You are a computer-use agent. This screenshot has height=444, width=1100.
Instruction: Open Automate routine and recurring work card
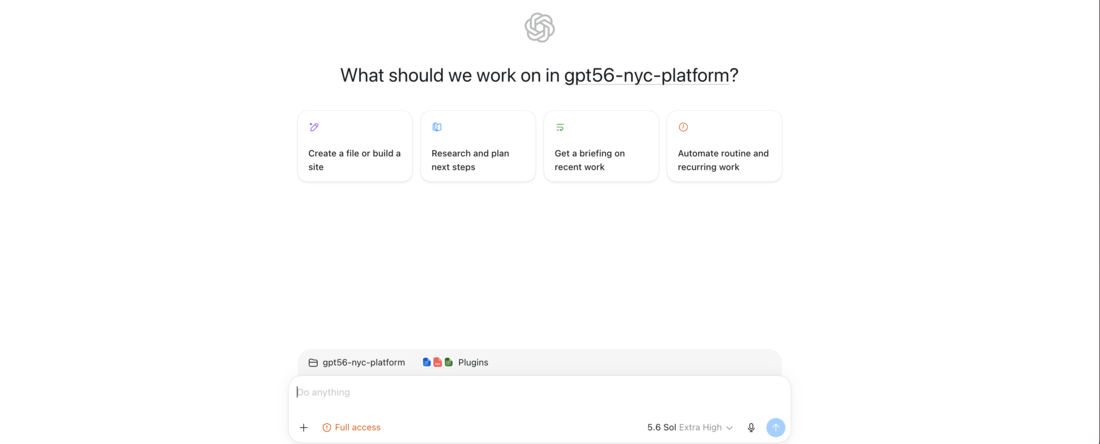point(724,146)
